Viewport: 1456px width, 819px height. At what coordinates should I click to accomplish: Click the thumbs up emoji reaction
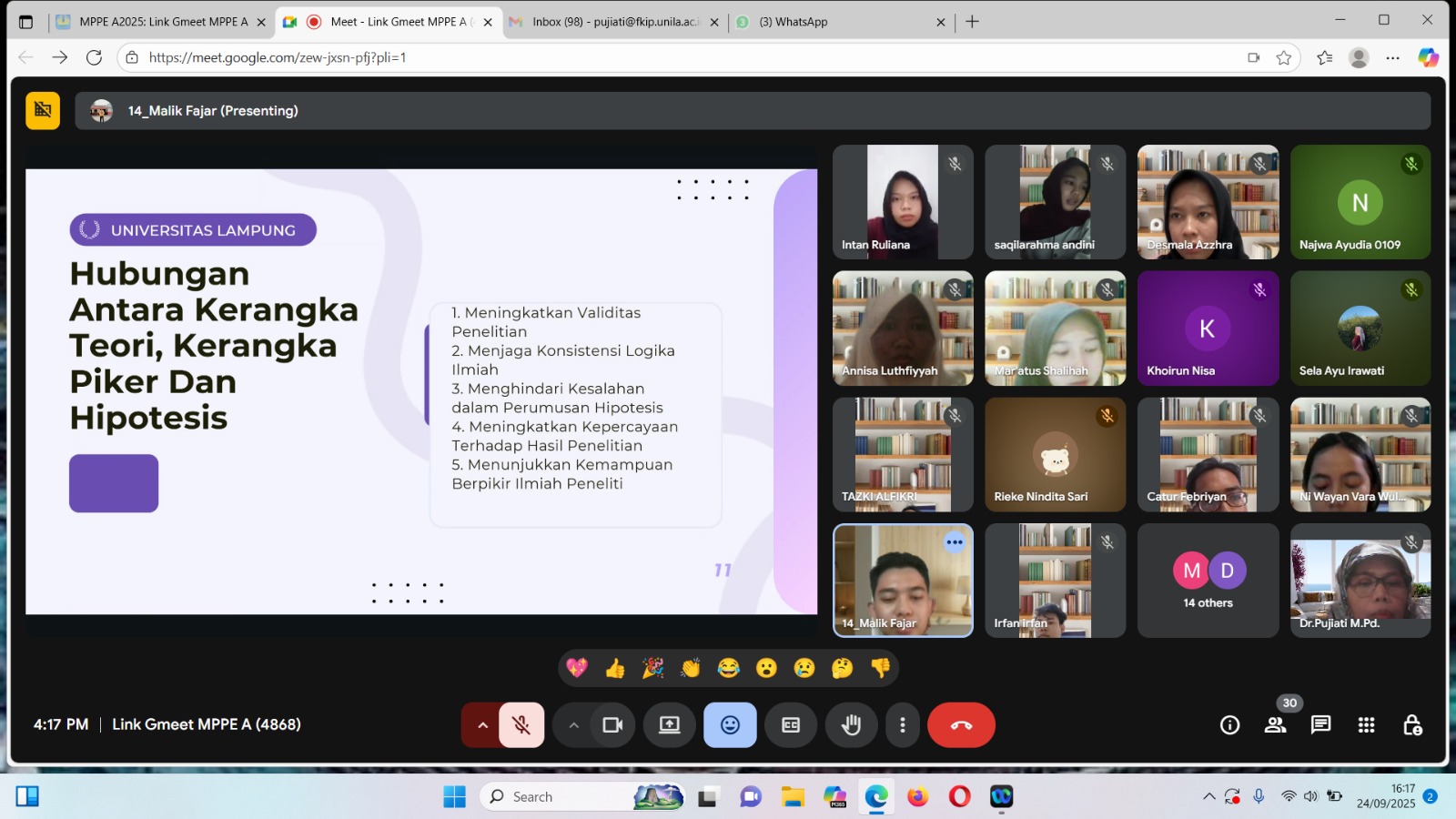coord(615,669)
